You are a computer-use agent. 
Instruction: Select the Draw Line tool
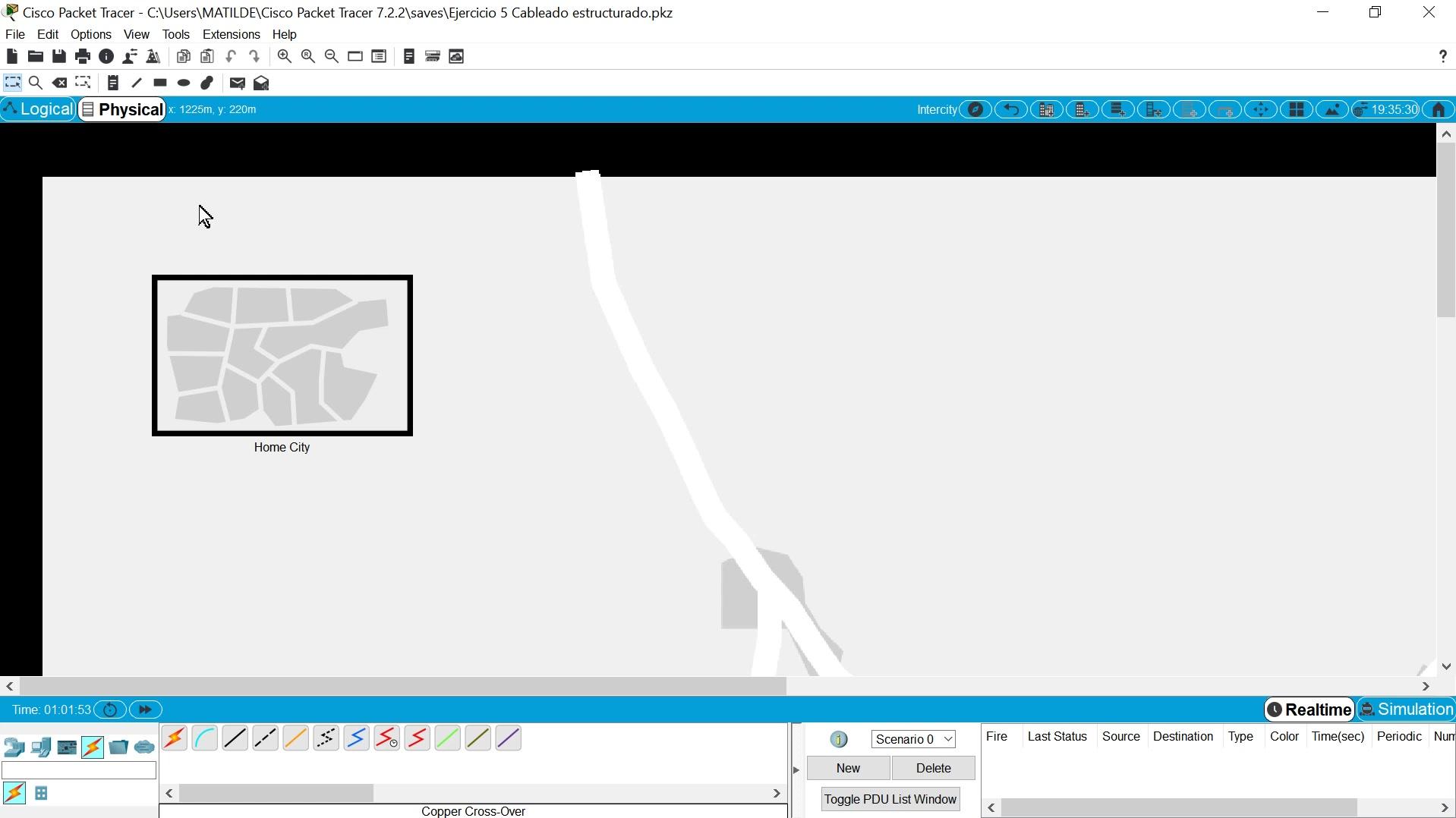[137, 83]
